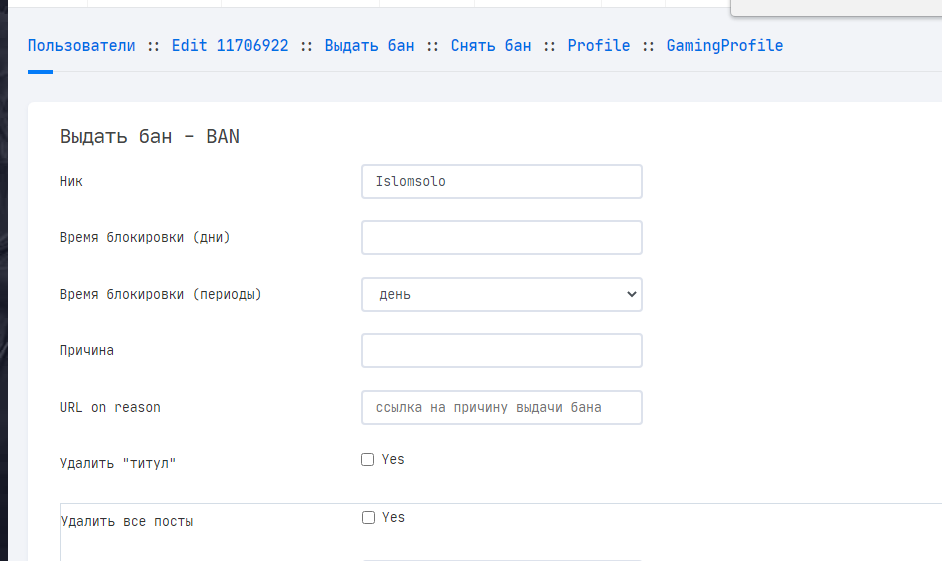942x561 pixels.
Task: Click the Ник input with Islomsolo
Action: coord(502,181)
